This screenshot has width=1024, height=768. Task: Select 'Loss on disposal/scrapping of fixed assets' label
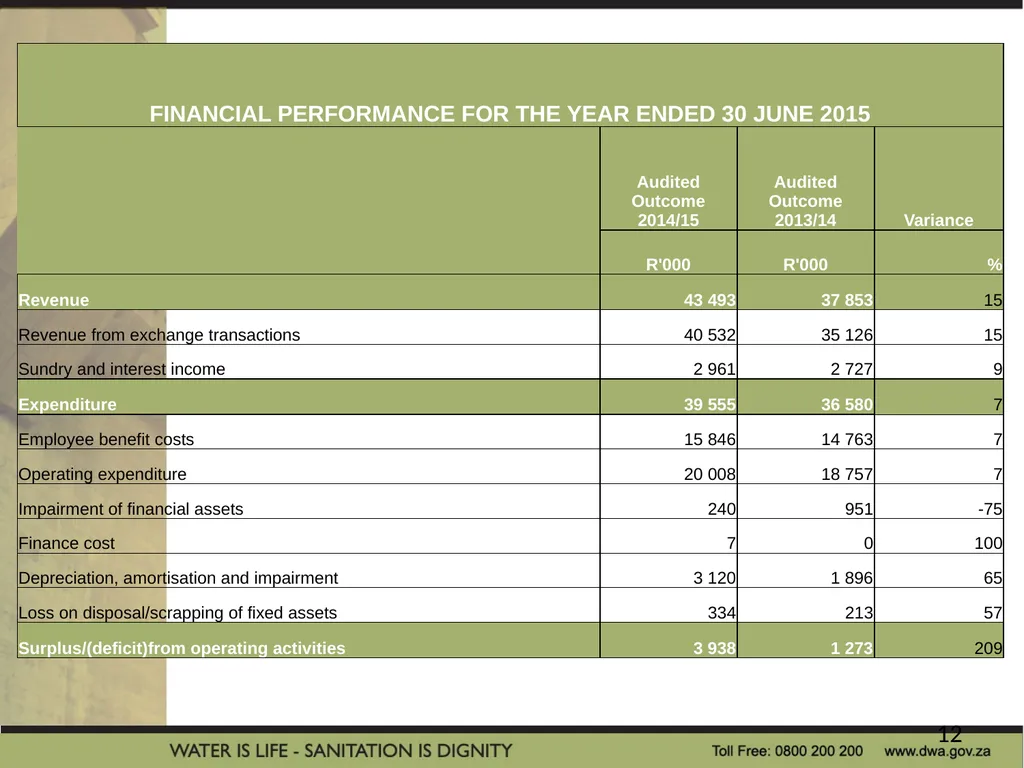click(177, 613)
